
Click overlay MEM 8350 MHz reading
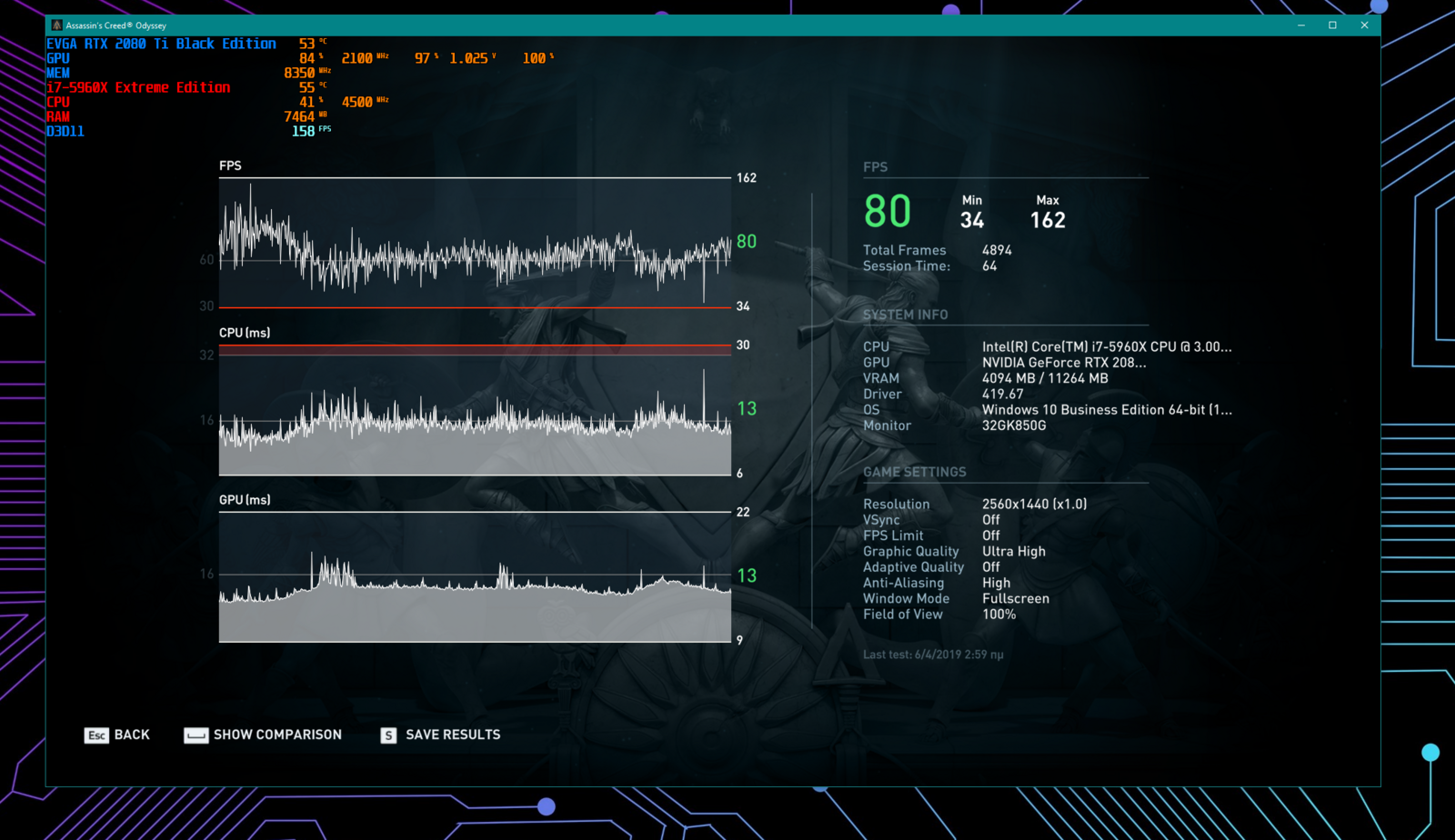[307, 73]
